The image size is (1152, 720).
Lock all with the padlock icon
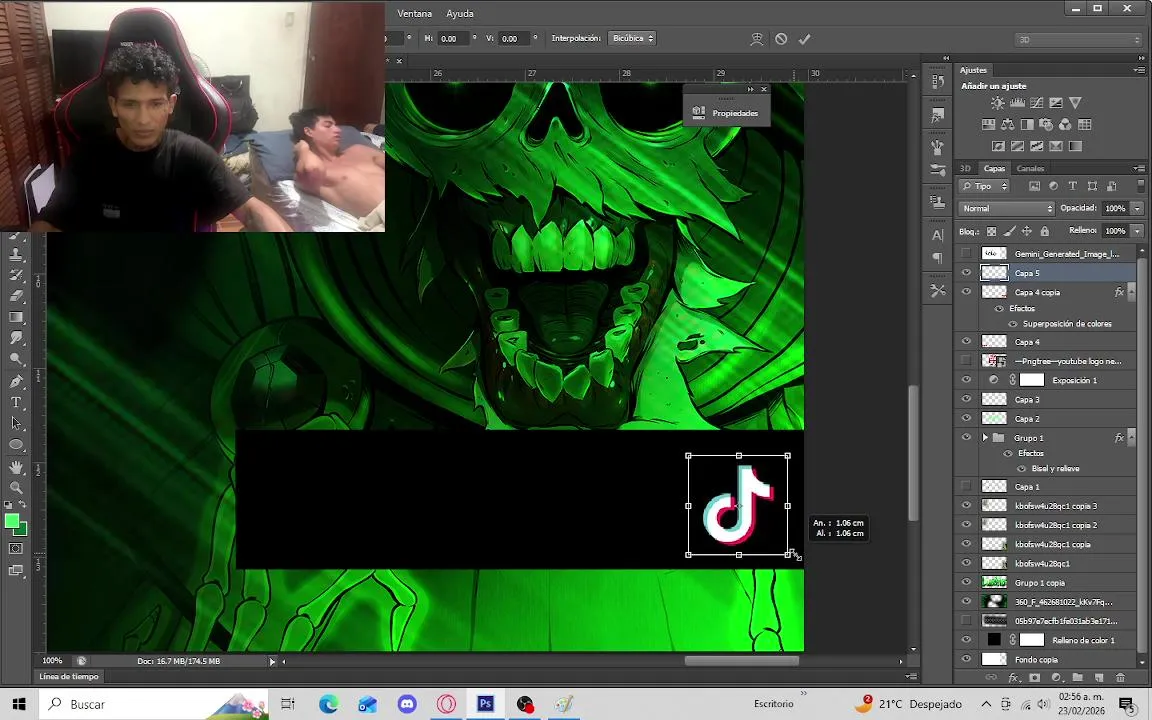(x=1044, y=231)
